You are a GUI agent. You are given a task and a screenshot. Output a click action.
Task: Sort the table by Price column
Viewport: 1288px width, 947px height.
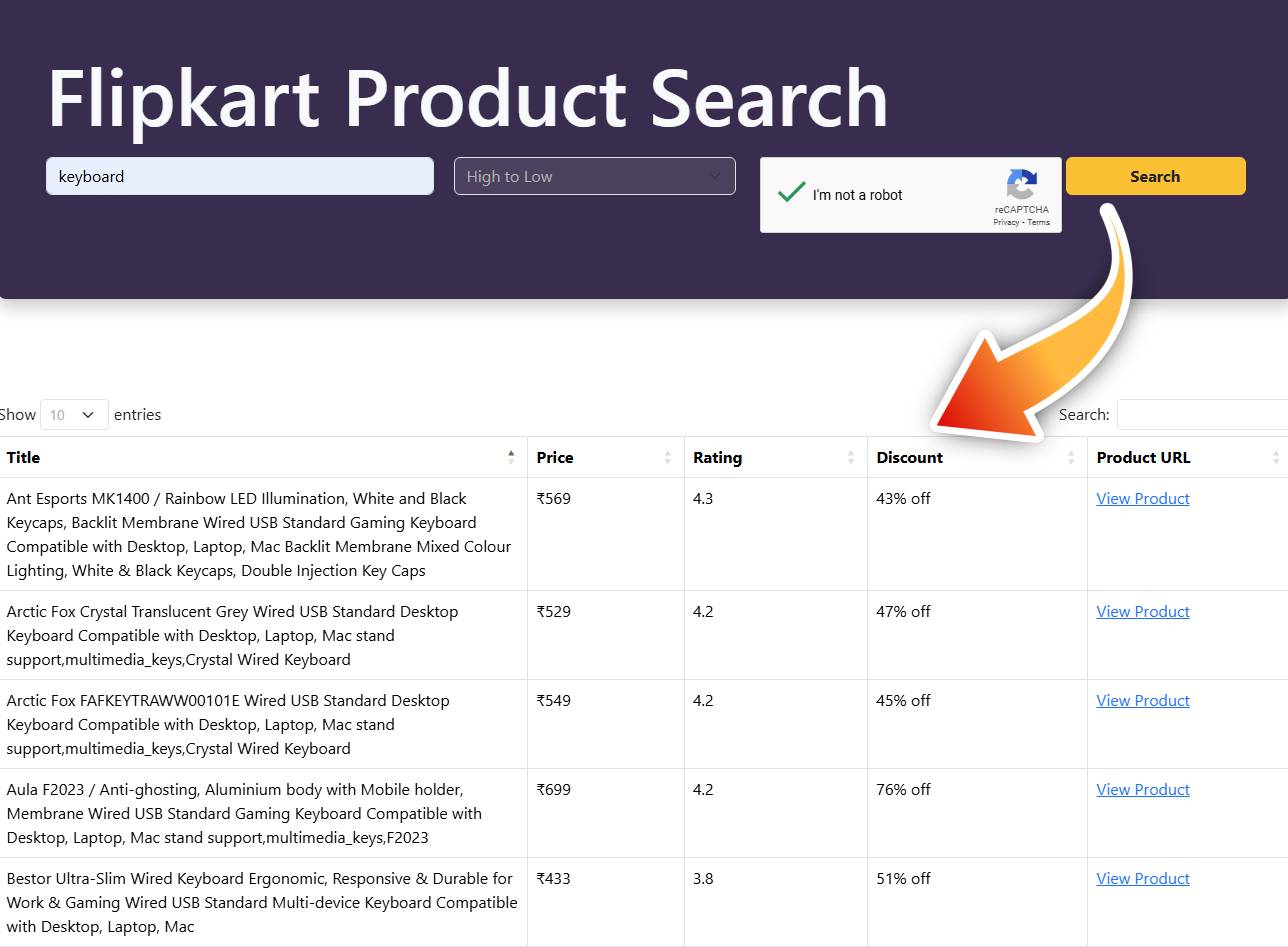click(x=606, y=457)
